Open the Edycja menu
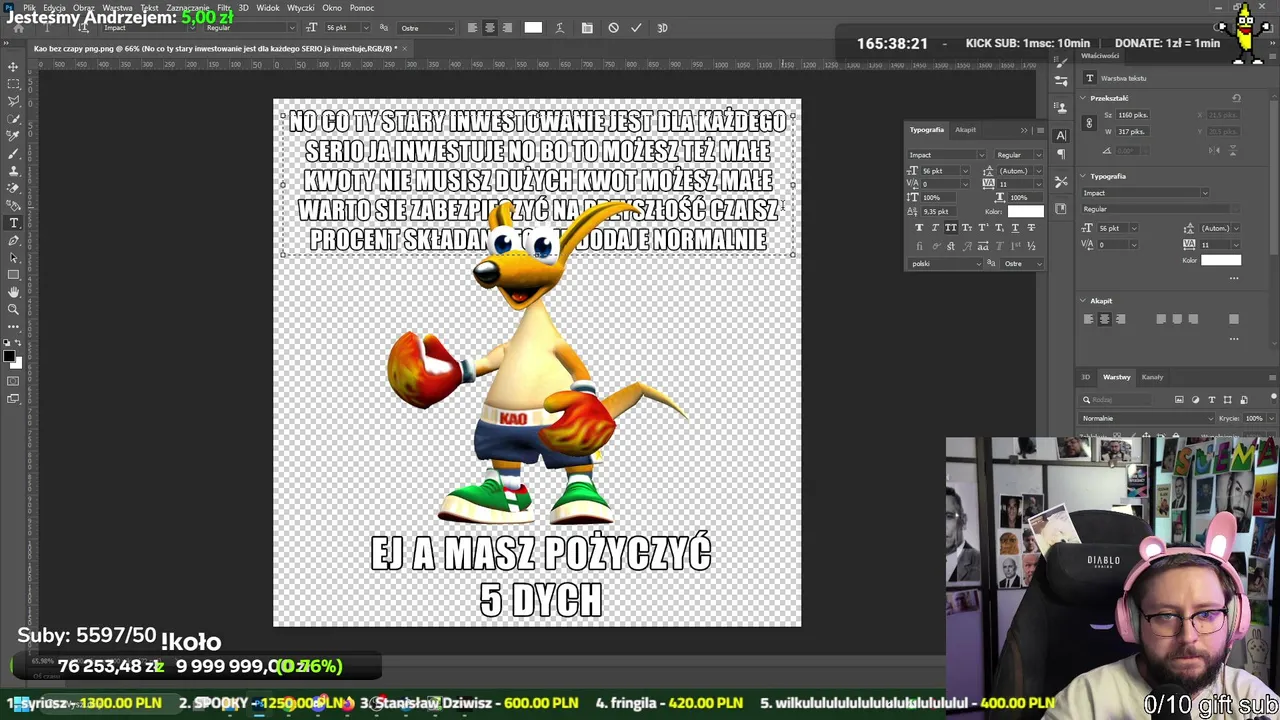The image size is (1280, 720). pyautogui.click(x=55, y=8)
